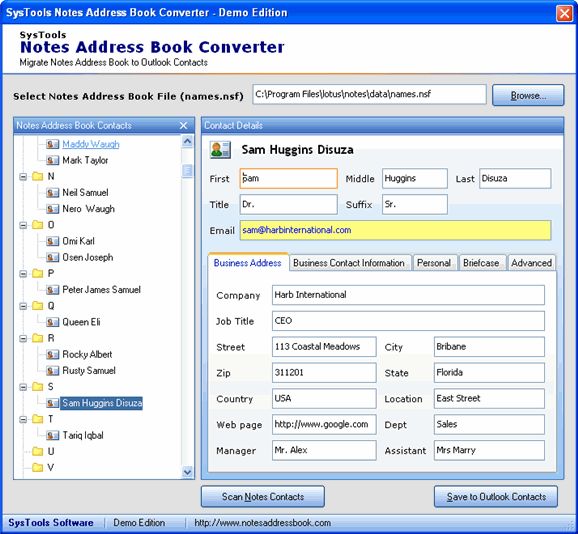Click the names.nsf file path field

(x=369, y=94)
